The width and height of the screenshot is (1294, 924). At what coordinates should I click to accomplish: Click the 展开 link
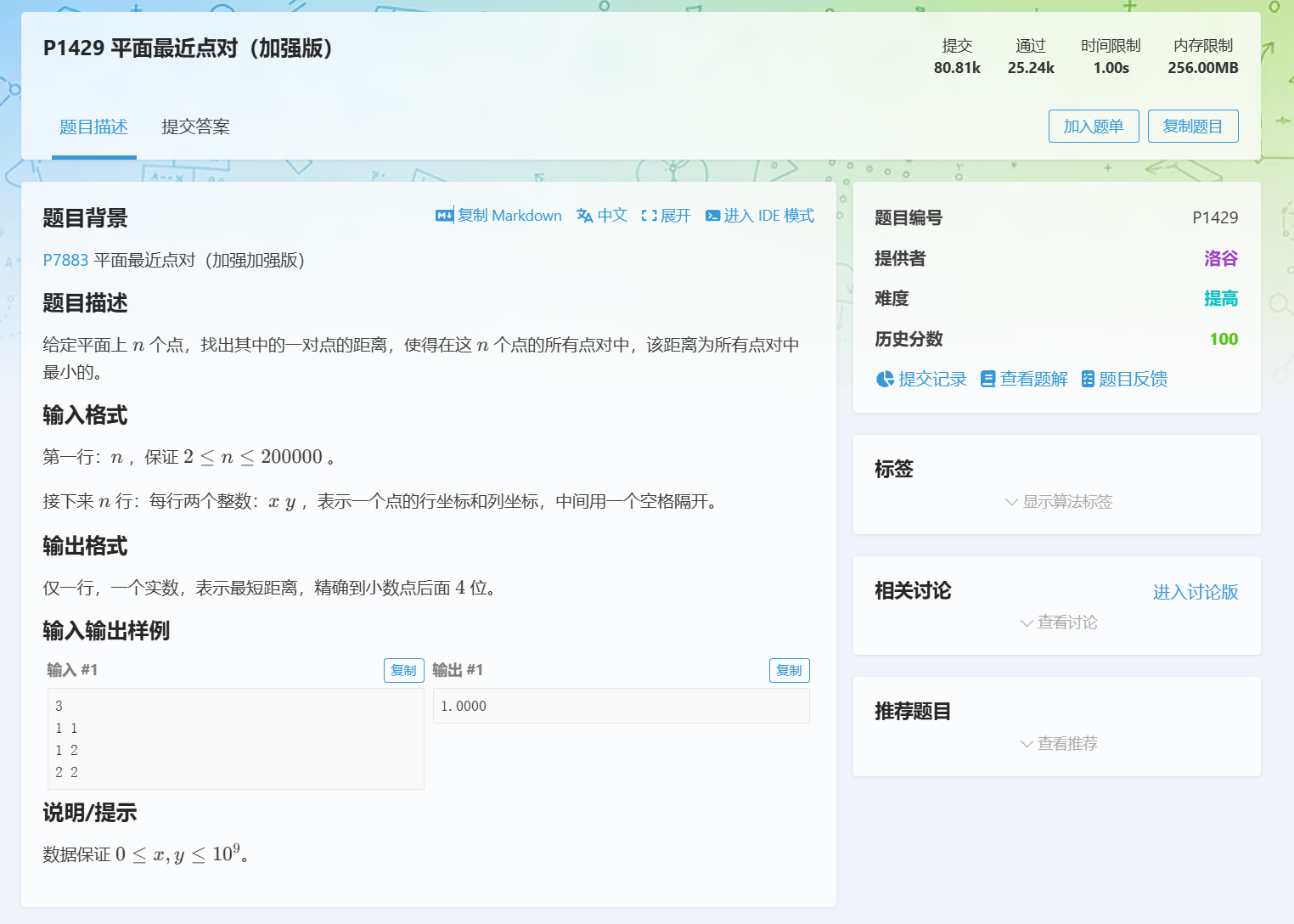point(676,216)
